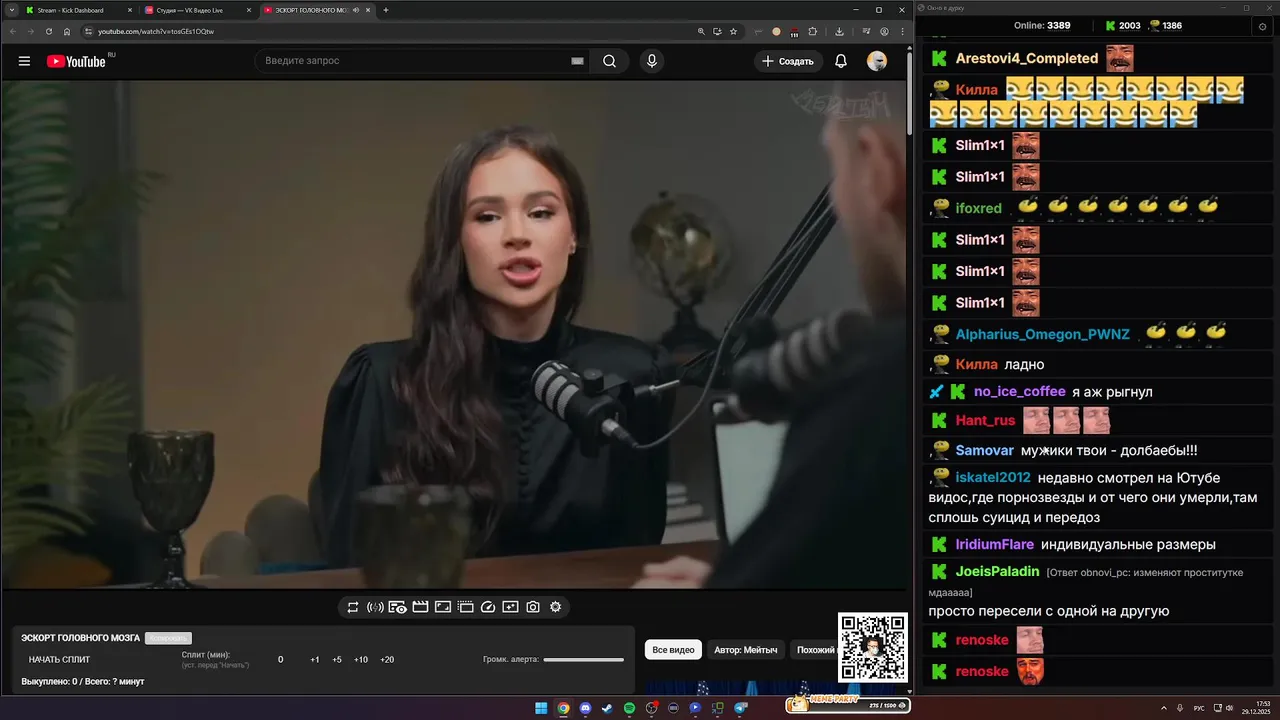Click username IridiumFlare in chat
This screenshot has height=720, width=1280.
pos(995,545)
